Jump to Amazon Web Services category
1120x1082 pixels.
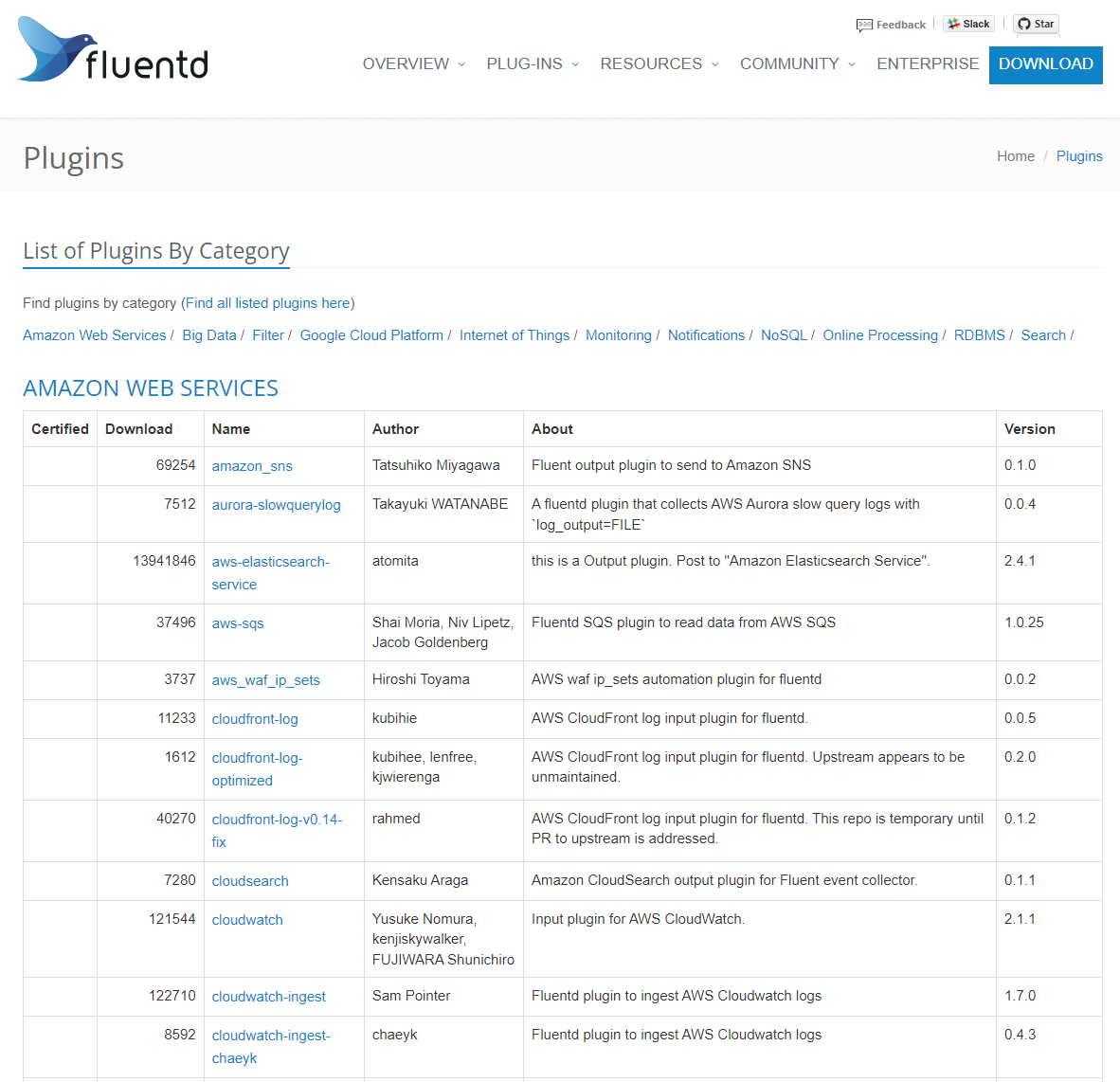click(95, 335)
